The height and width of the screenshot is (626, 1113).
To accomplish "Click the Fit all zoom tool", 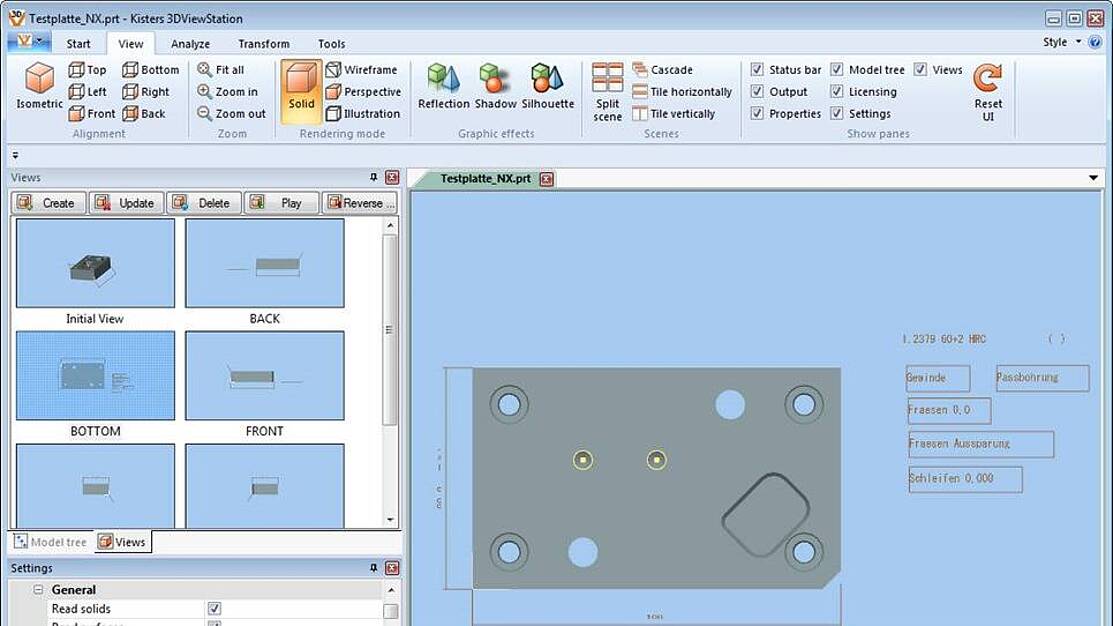I will coord(221,70).
